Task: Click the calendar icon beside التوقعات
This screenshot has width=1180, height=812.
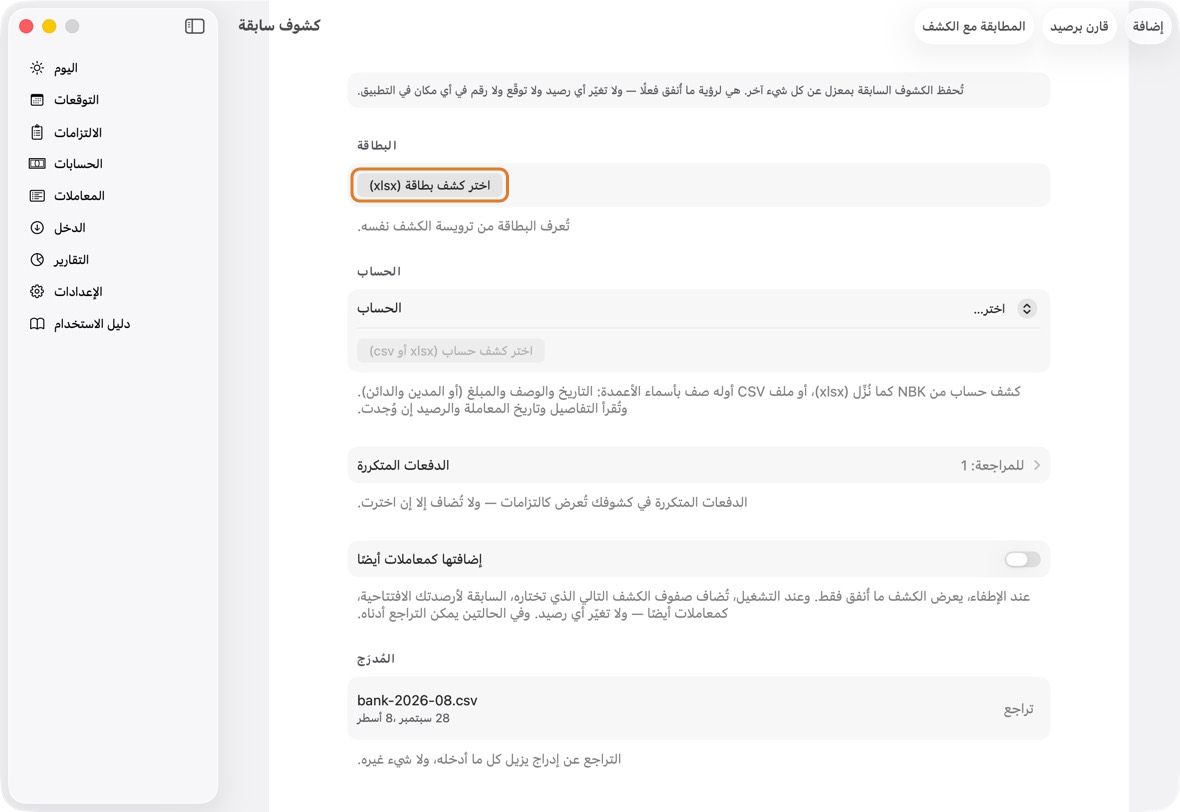Action: (x=37, y=100)
